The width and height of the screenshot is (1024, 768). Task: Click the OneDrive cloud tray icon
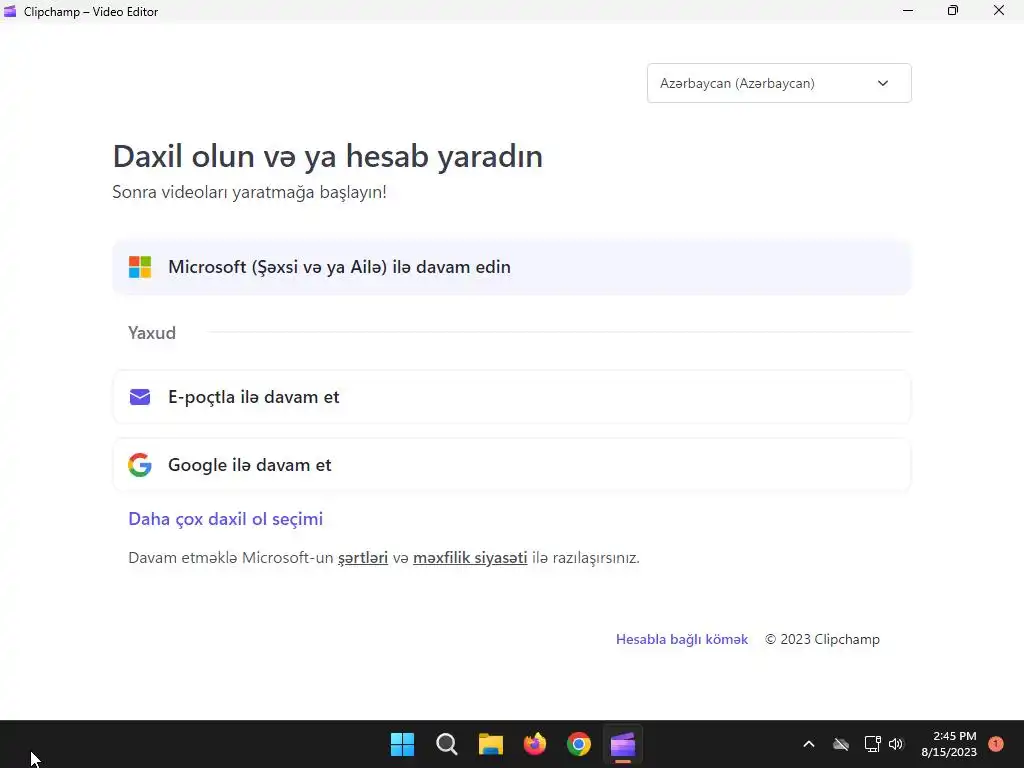click(841, 744)
